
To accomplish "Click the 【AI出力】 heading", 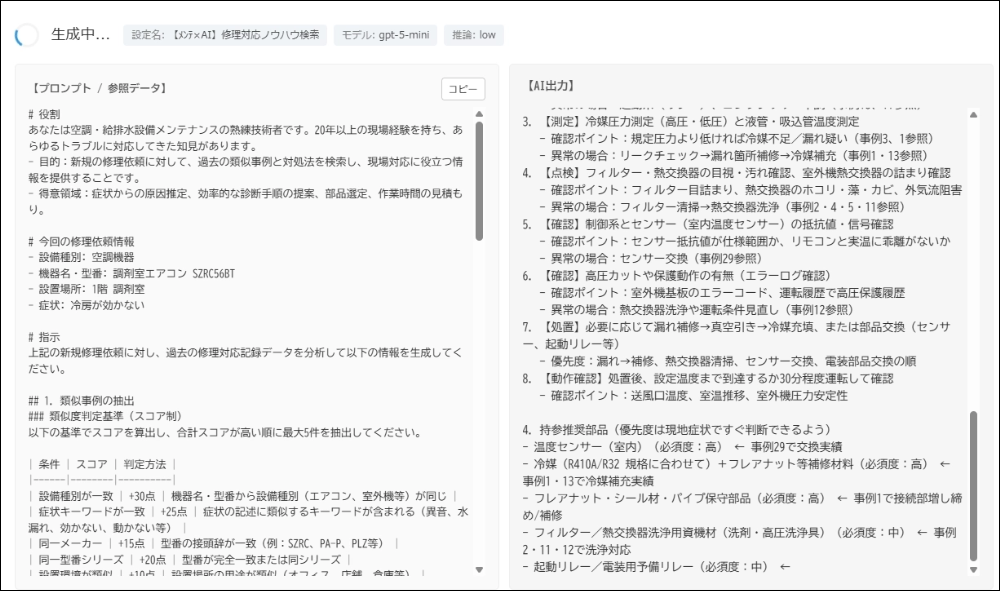I will 551,86.
